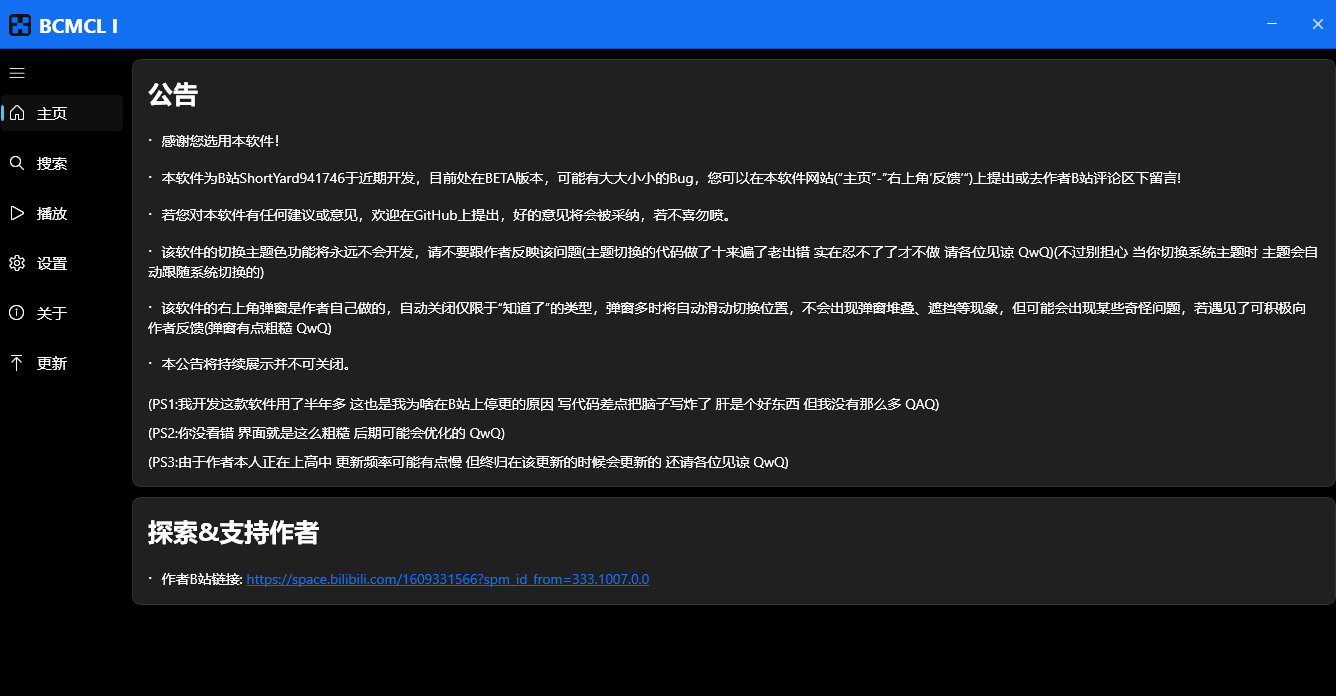The width and height of the screenshot is (1336, 696).
Task: Click the info circle icon next to 关于
Action: coord(16,313)
